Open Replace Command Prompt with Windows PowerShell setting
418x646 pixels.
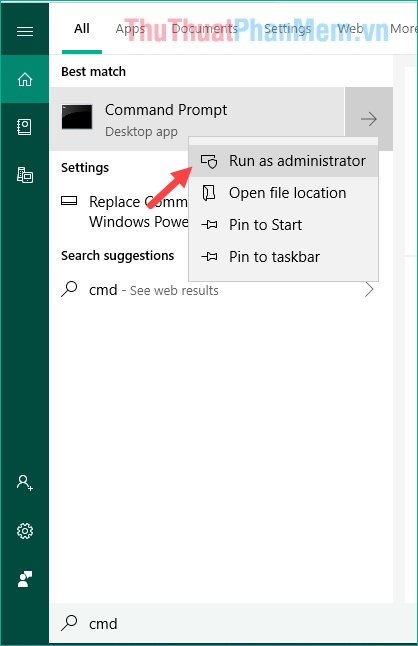click(124, 212)
